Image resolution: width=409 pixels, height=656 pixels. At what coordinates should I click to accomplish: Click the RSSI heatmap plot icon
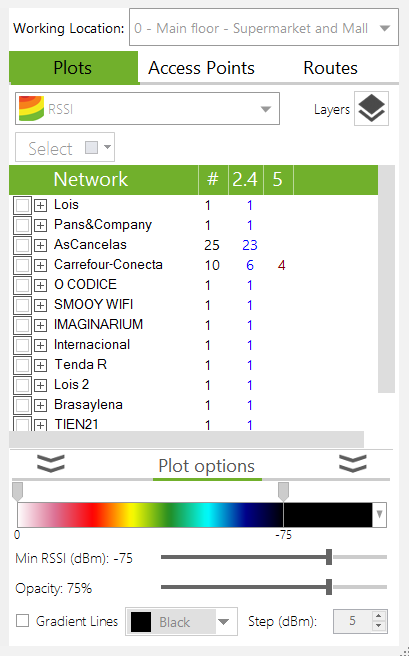click(31, 109)
